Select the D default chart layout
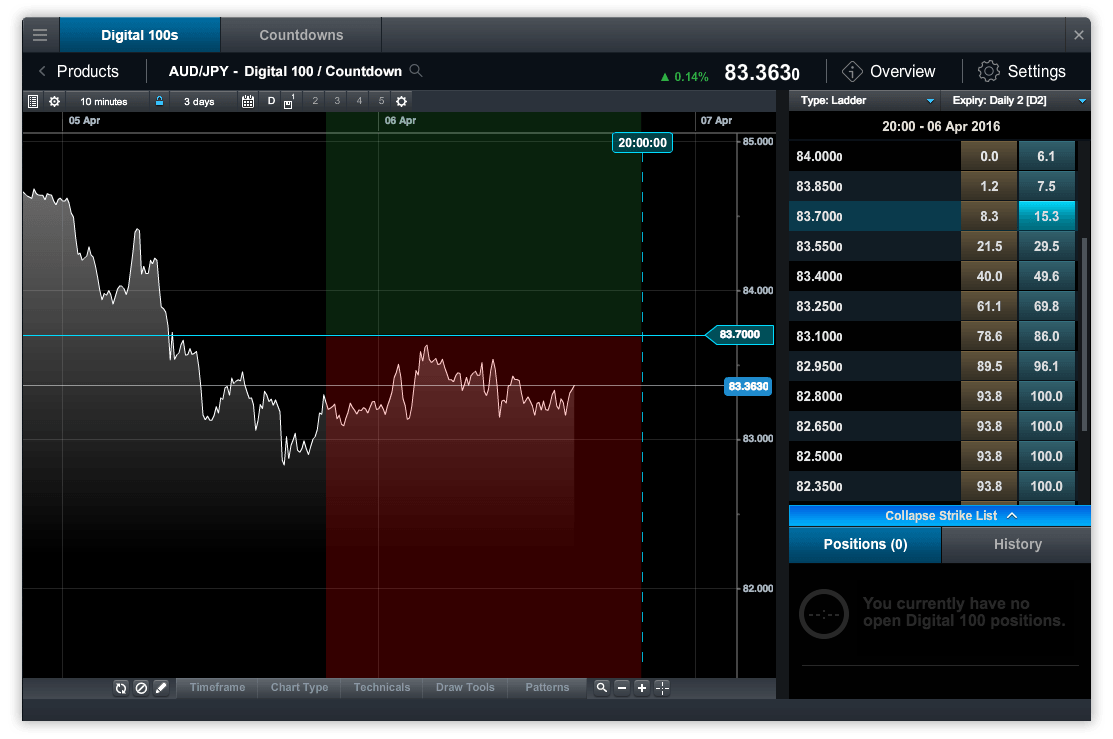The image size is (1113, 739). (271, 101)
